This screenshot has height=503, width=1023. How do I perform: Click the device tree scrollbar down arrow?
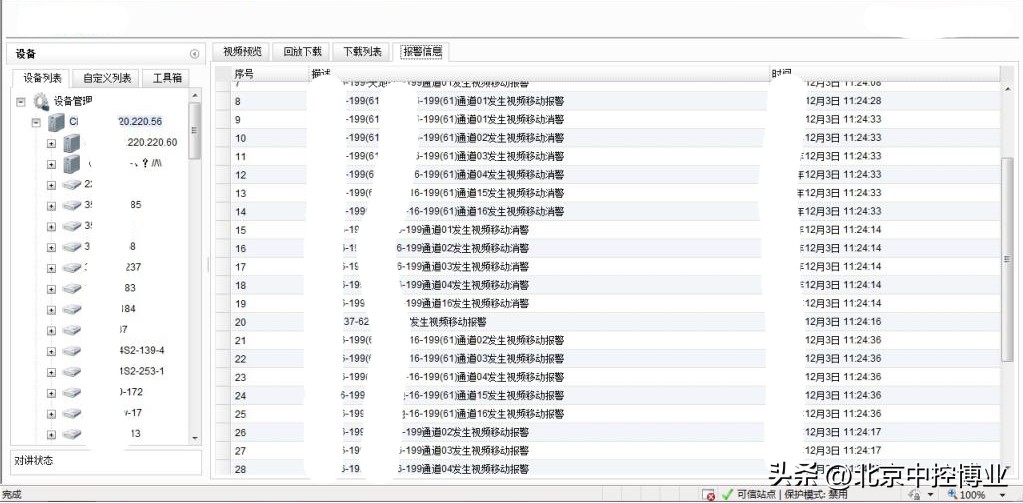[194, 438]
